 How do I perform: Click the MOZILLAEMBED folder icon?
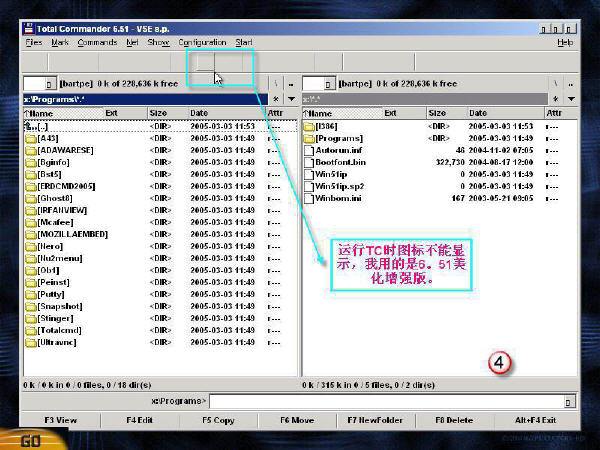click(30, 234)
